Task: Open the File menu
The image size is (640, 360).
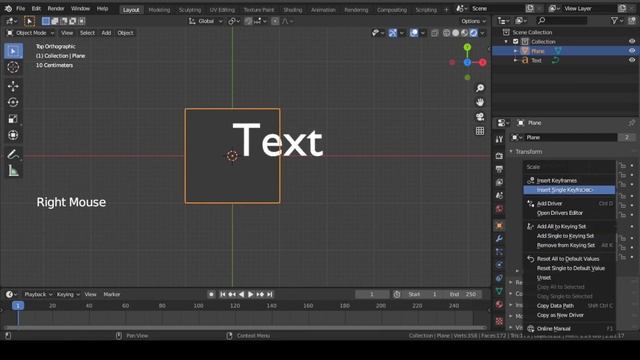Action: pyautogui.click(x=20, y=9)
